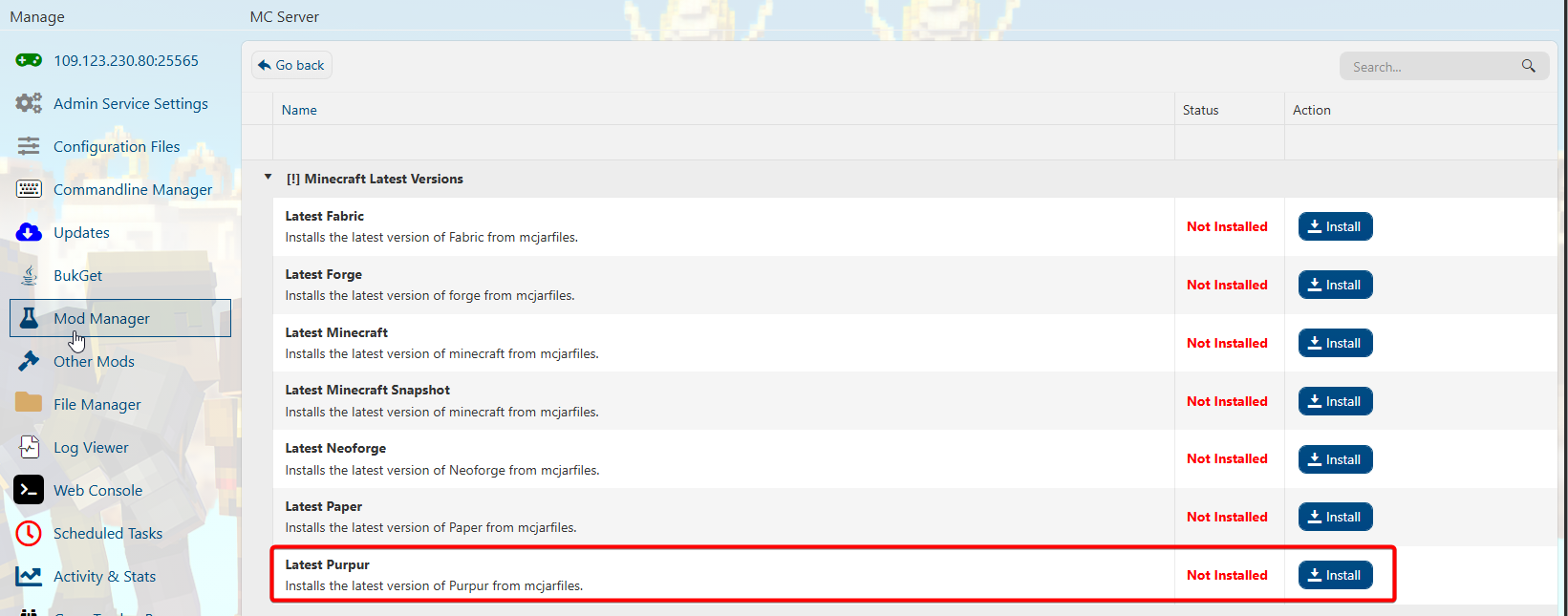Image resolution: width=1568 pixels, height=616 pixels.
Task: Sort the list by Name column header
Action: 299,110
